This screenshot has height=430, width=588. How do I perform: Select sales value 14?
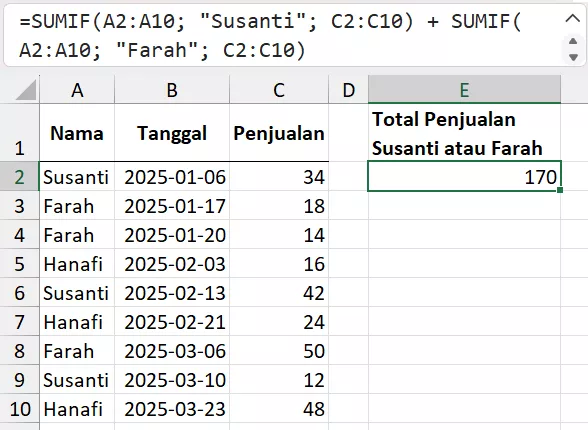[x=279, y=234]
